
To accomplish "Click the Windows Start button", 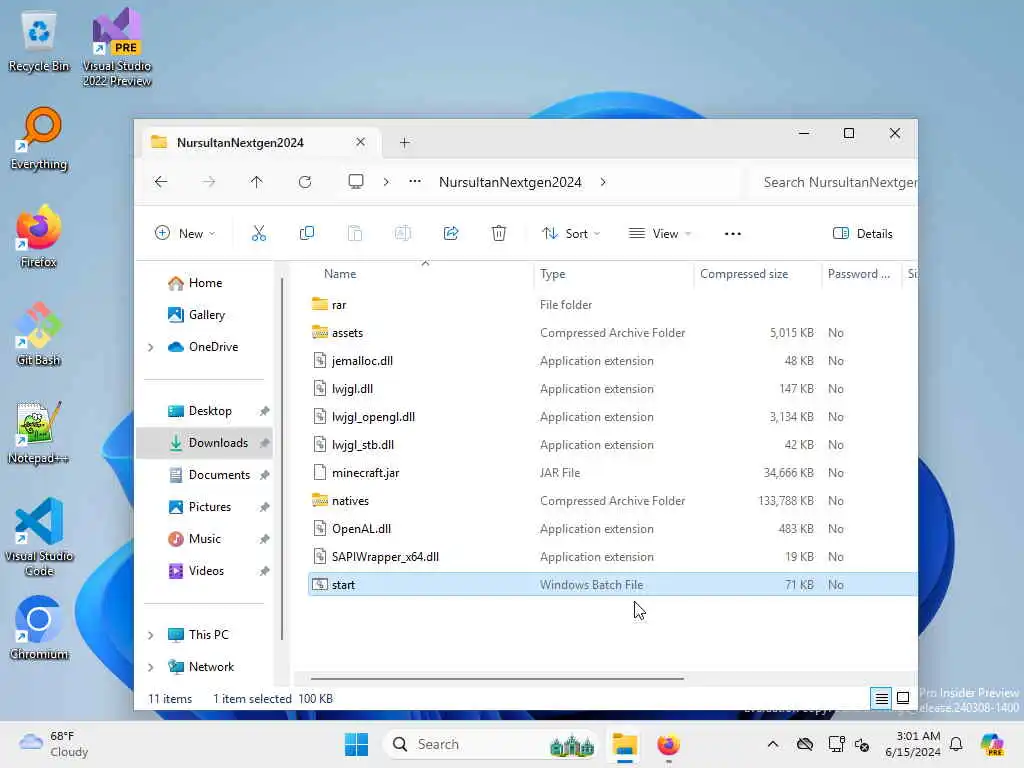I will pyautogui.click(x=356, y=744).
